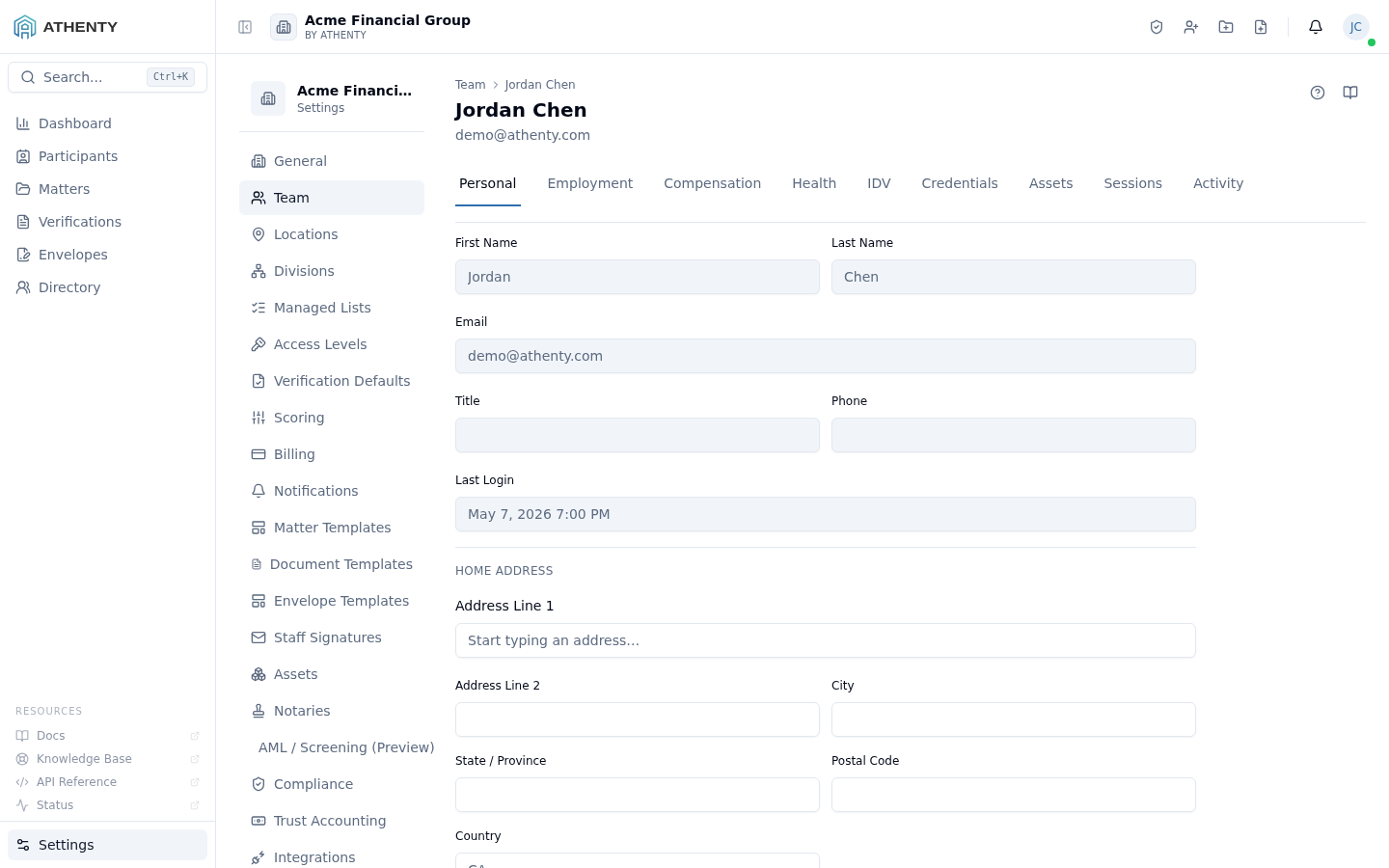Click the Participants icon in sidebar
The height and width of the screenshot is (868, 1389).
coord(23,156)
